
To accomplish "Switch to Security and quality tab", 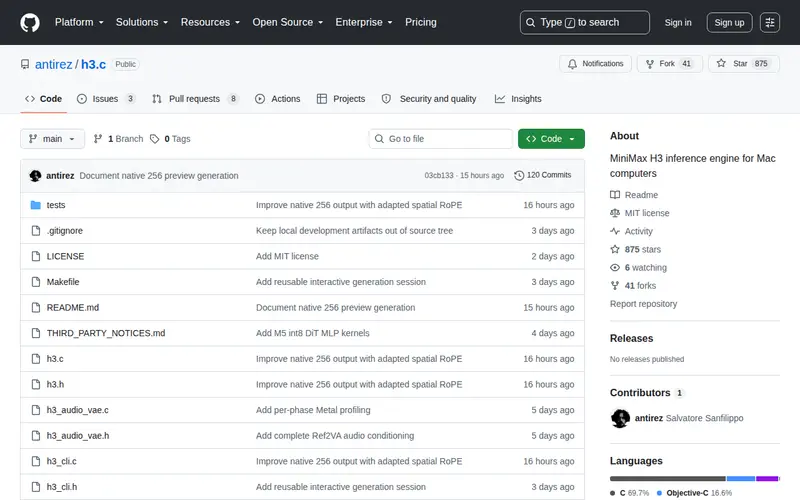I will [x=429, y=99].
